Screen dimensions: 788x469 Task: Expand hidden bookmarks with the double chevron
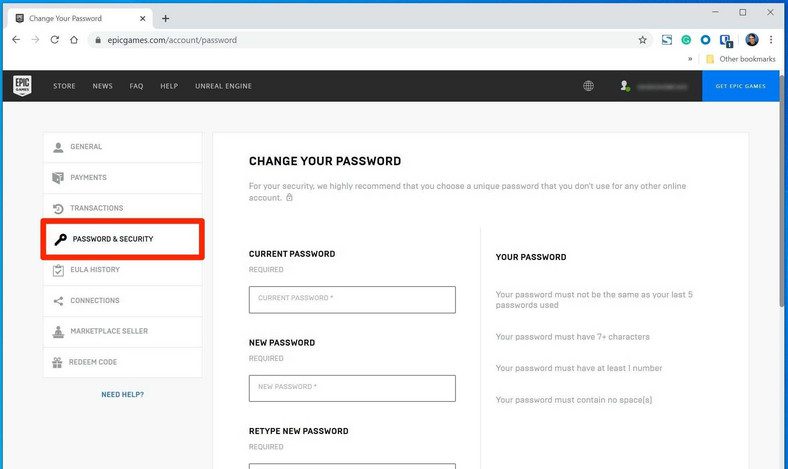coord(690,59)
